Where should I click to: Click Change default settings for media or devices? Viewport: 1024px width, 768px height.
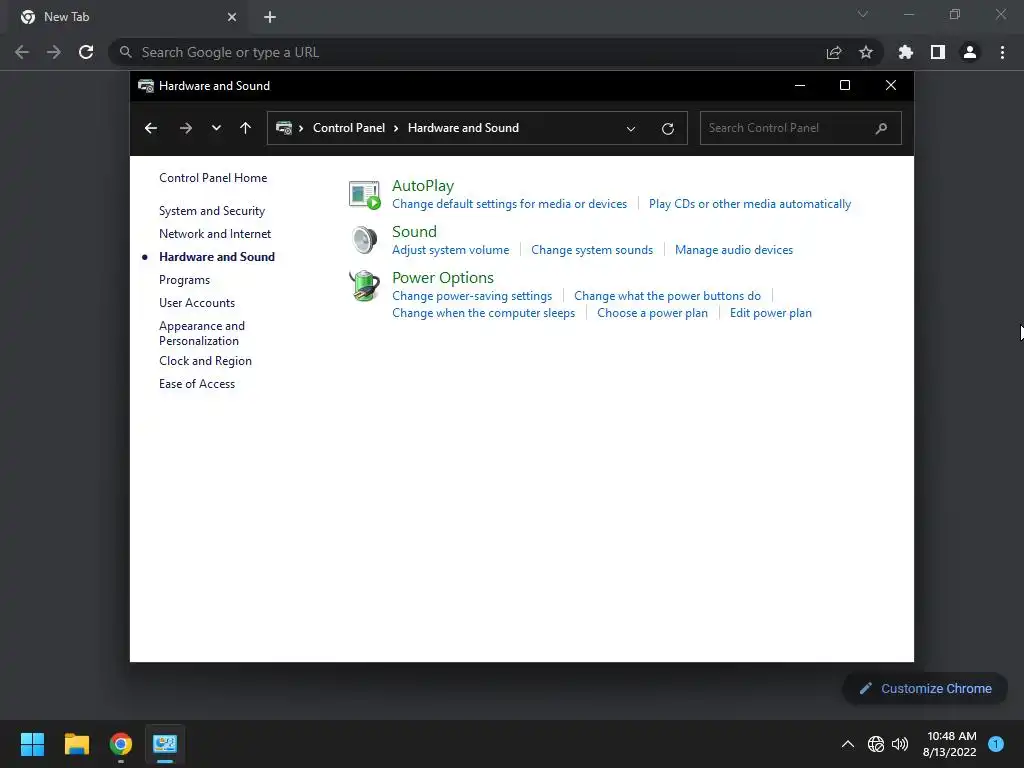pyautogui.click(x=509, y=204)
